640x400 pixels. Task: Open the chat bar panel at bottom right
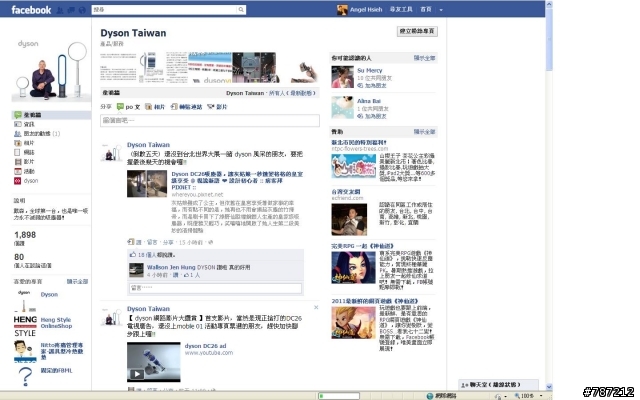click(498, 385)
